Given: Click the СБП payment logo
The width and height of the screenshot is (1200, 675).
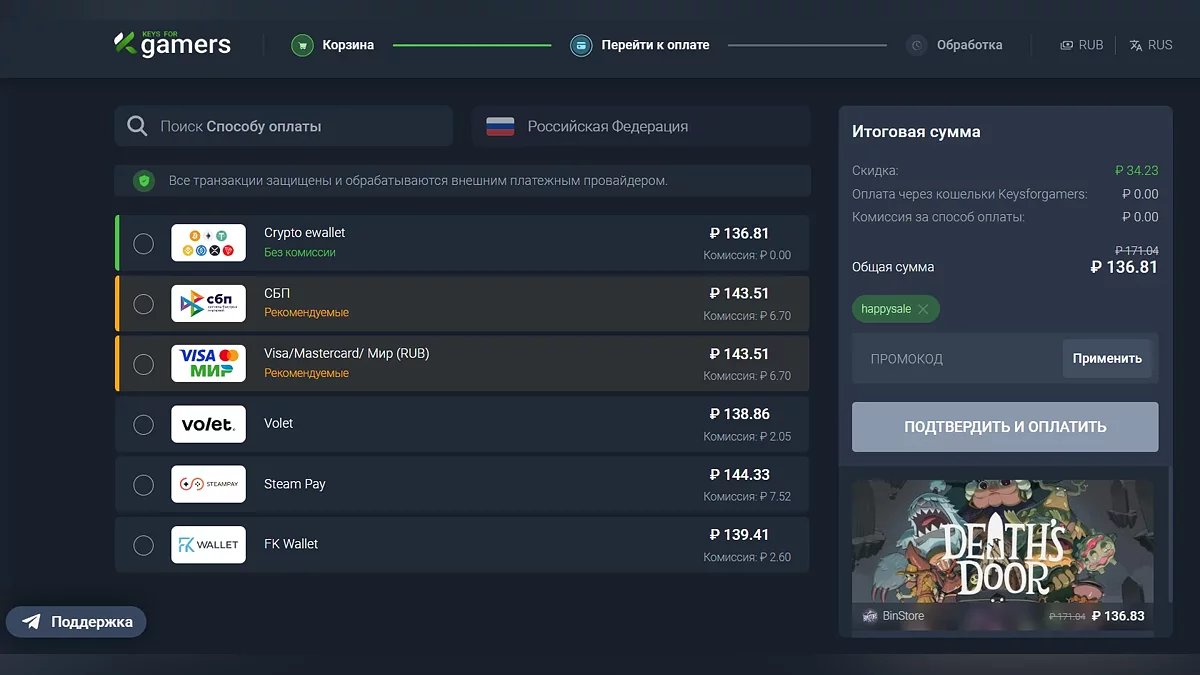Looking at the screenshot, I should (208, 303).
